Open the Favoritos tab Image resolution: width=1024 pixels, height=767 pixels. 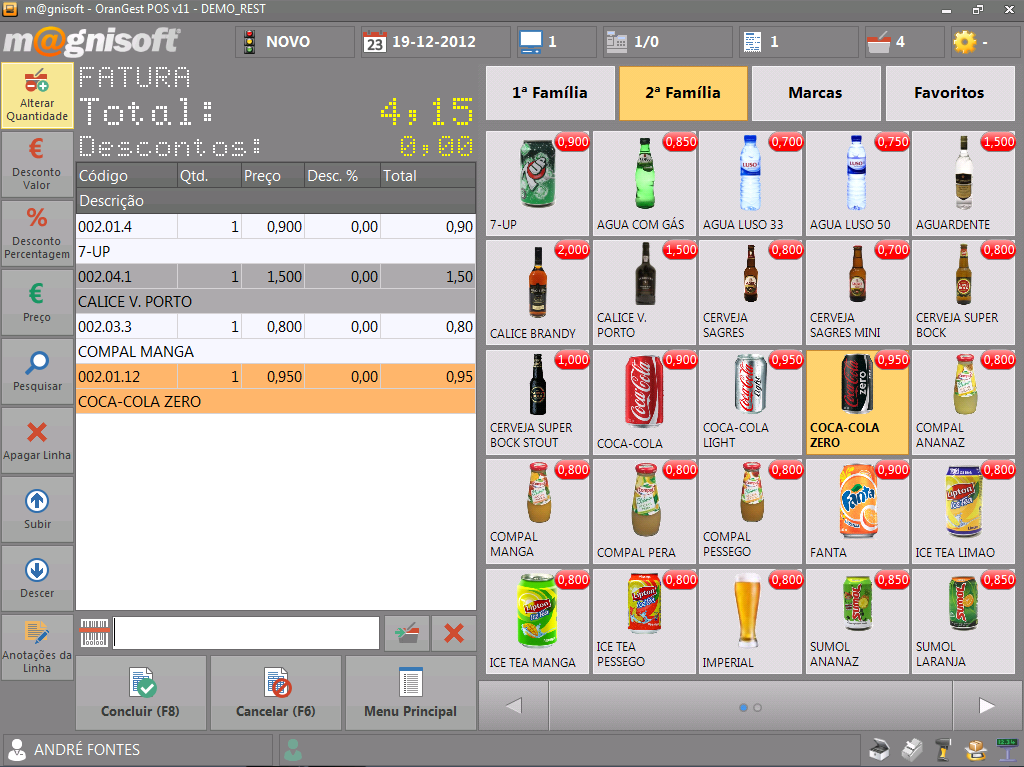tap(950, 93)
